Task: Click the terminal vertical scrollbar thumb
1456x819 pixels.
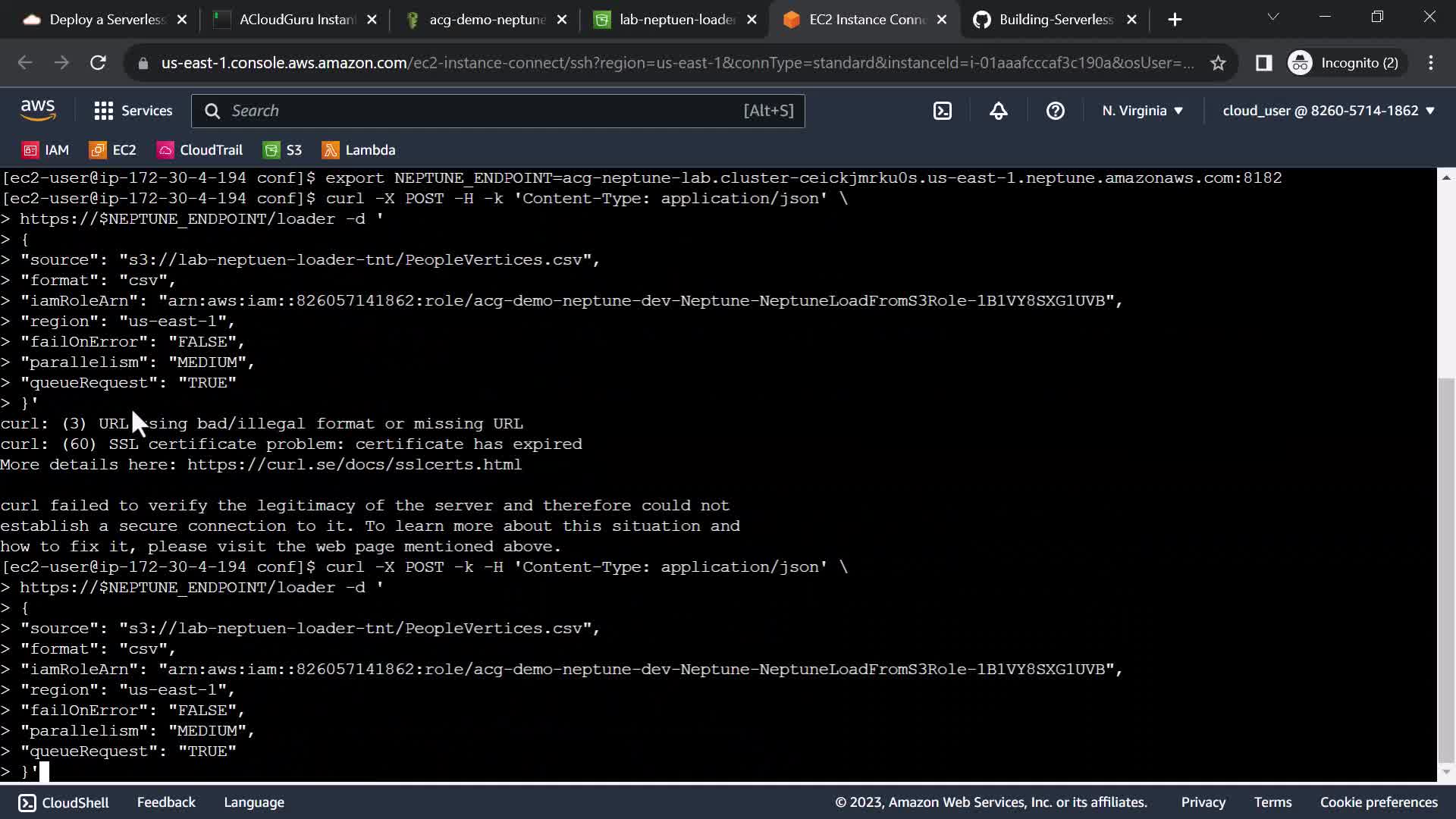Action: (1446, 569)
